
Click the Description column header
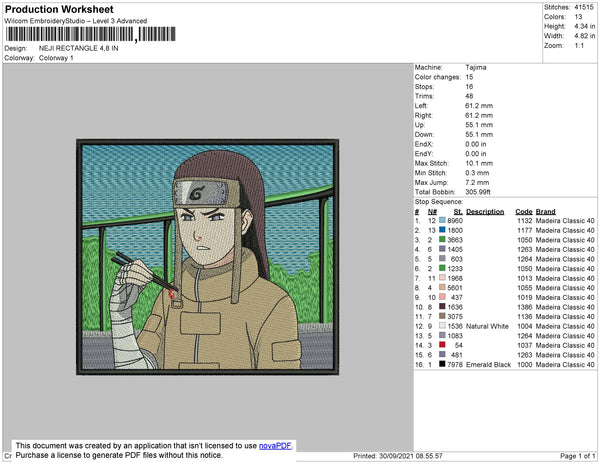pyautogui.click(x=485, y=212)
